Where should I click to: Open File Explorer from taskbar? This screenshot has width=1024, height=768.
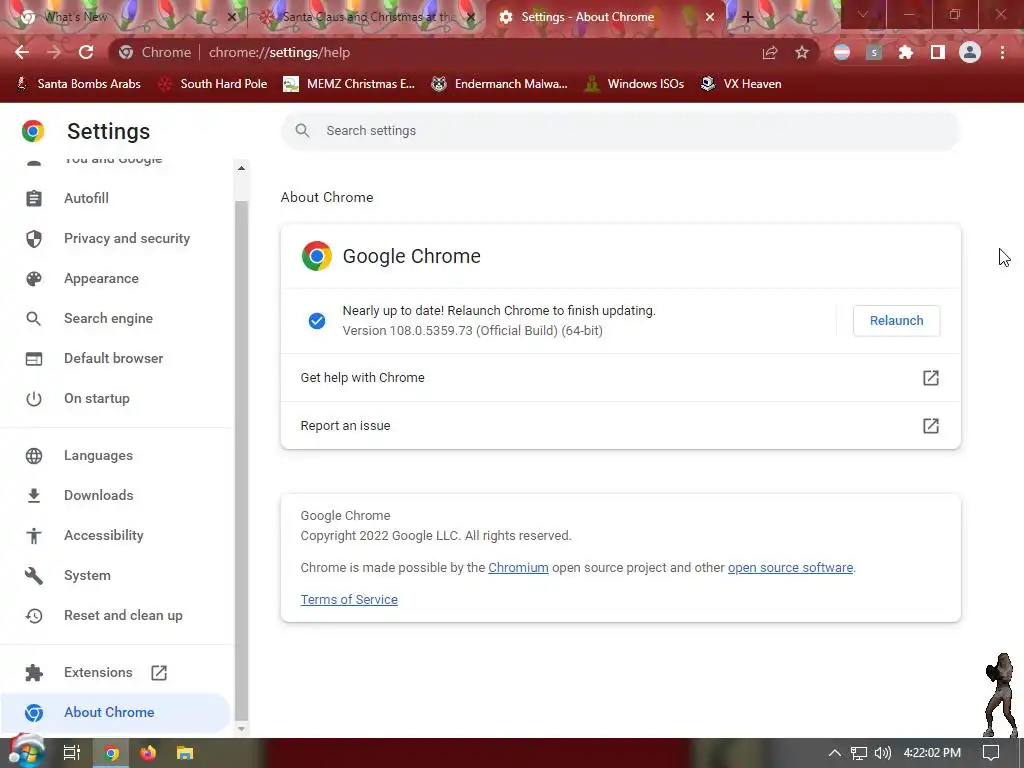pyautogui.click(x=185, y=753)
